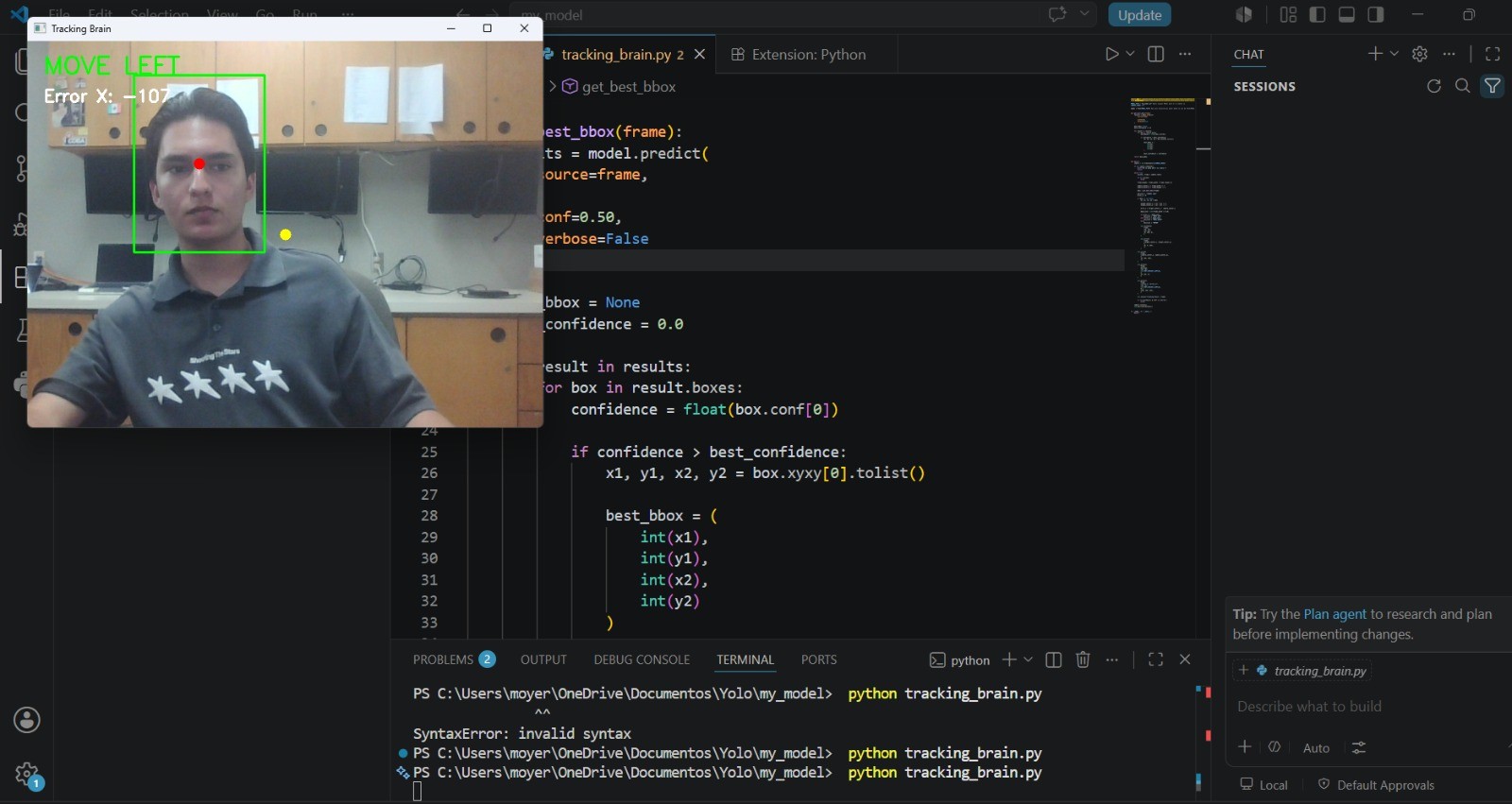Expand the new chat options chevron
The image size is (1512, 804).
tap(1394, 54)
